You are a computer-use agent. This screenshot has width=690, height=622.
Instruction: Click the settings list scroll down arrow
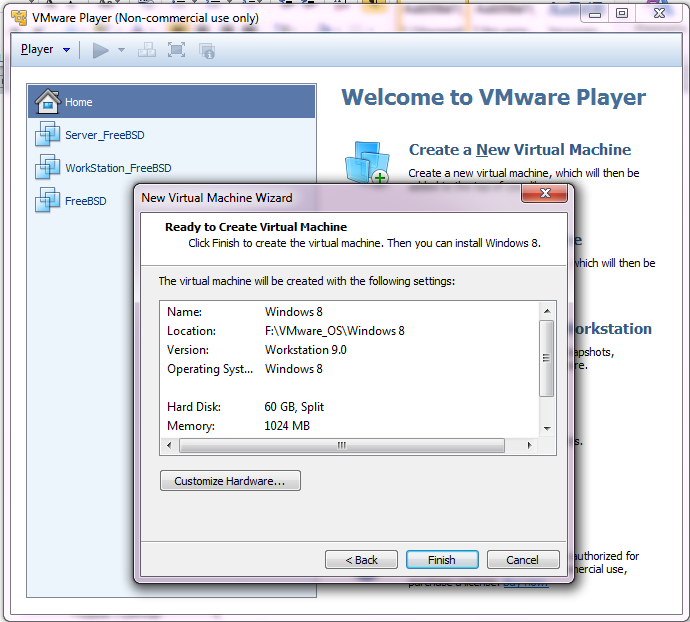547,428
